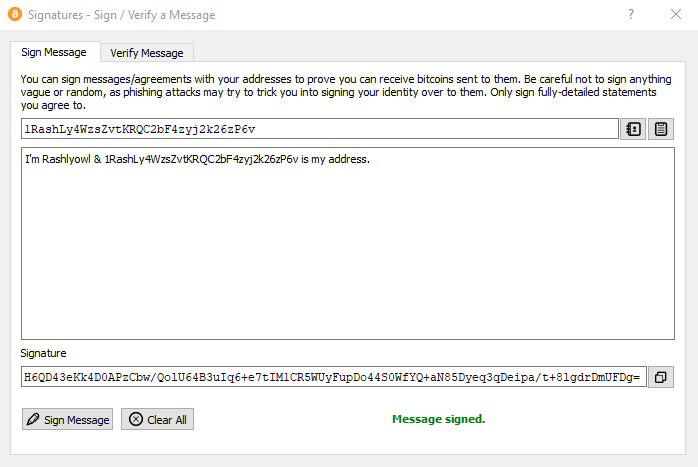This screenshot has height=467, width=698.
Task: Click the green Message signed status text
Action: point(438,419)
